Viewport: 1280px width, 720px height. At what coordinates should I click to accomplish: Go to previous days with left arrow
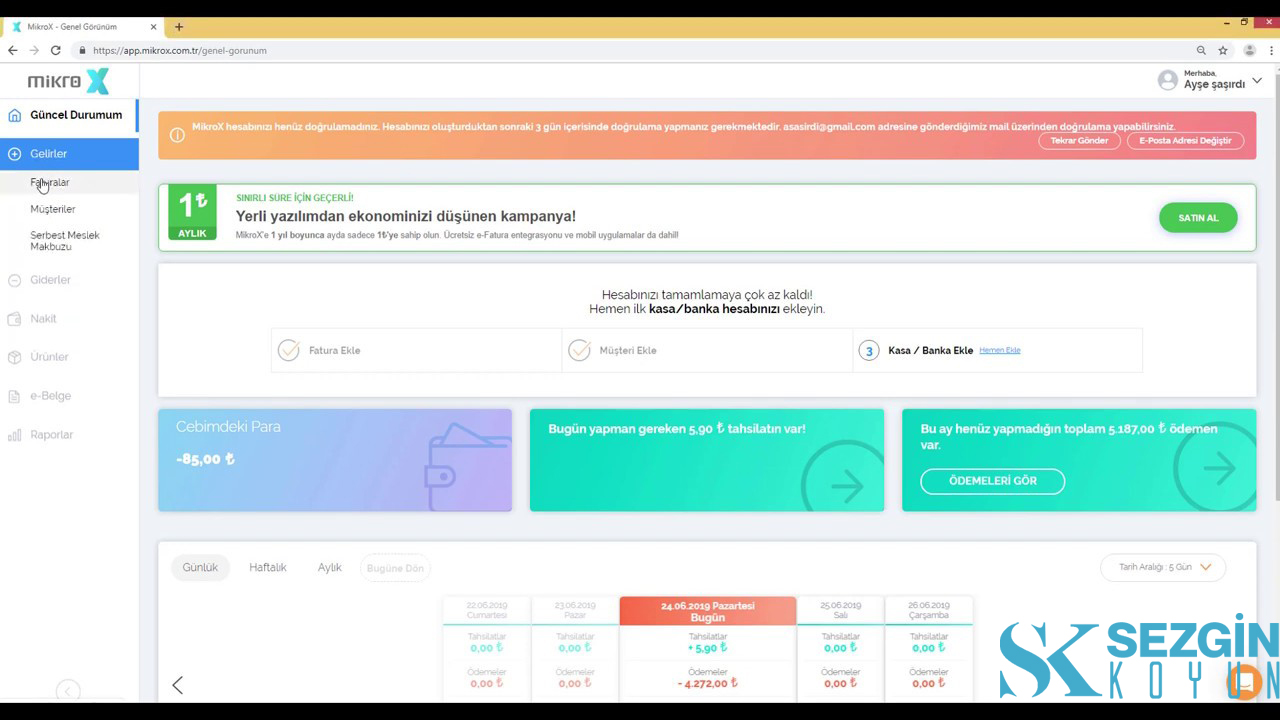click(x=177, y=685)
